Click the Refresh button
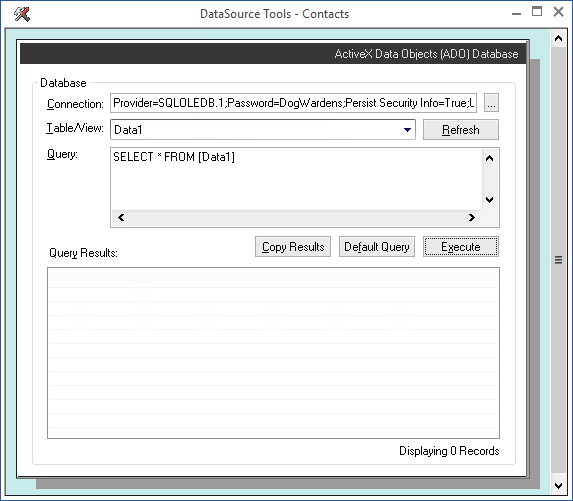The height and width of the screenshot is (501, 573). point(460,130)
